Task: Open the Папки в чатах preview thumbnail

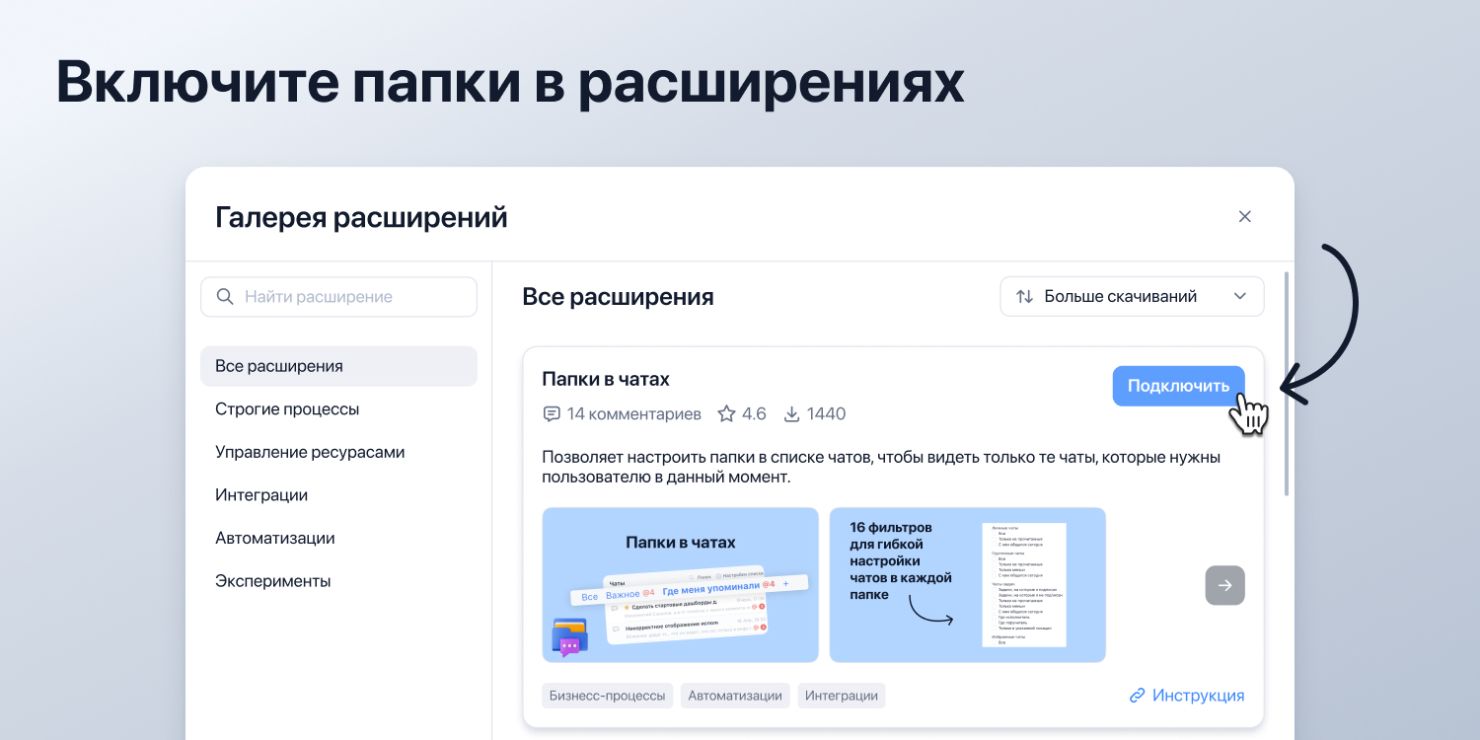Action: [x=680, y=585]
